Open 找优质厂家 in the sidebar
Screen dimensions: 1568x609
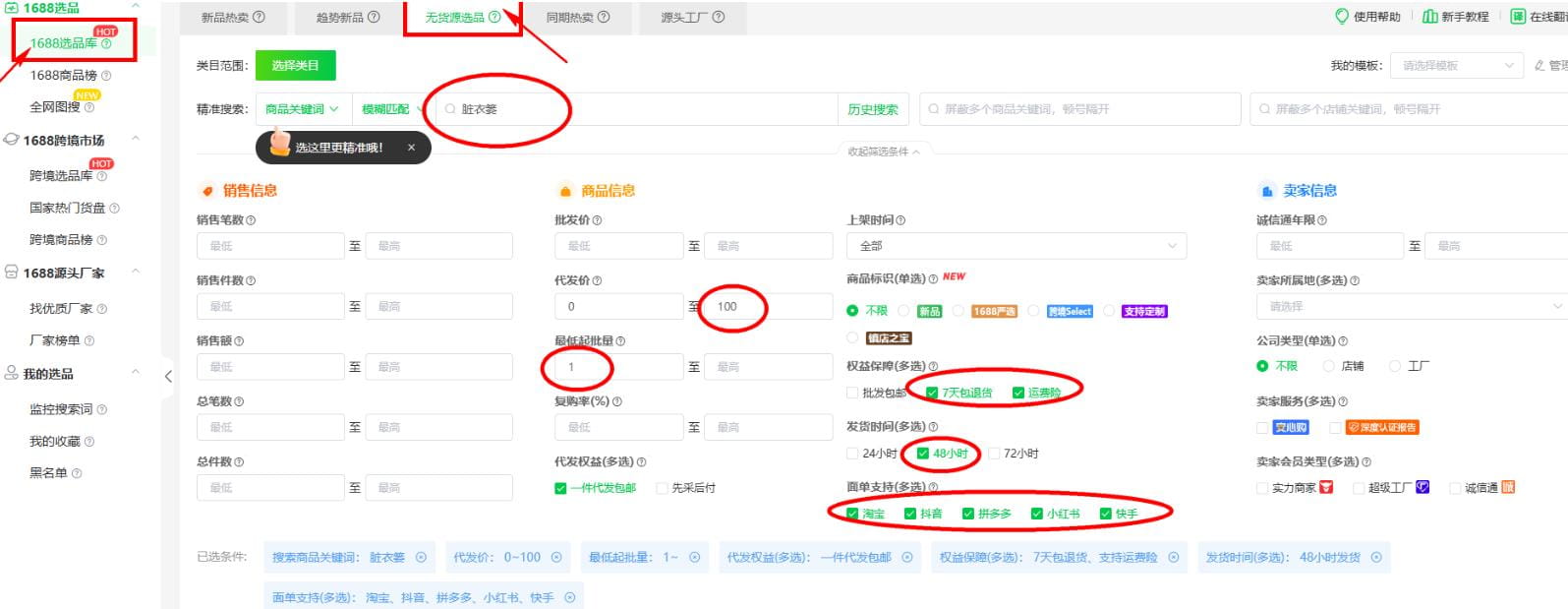click(x=61, y=309)
